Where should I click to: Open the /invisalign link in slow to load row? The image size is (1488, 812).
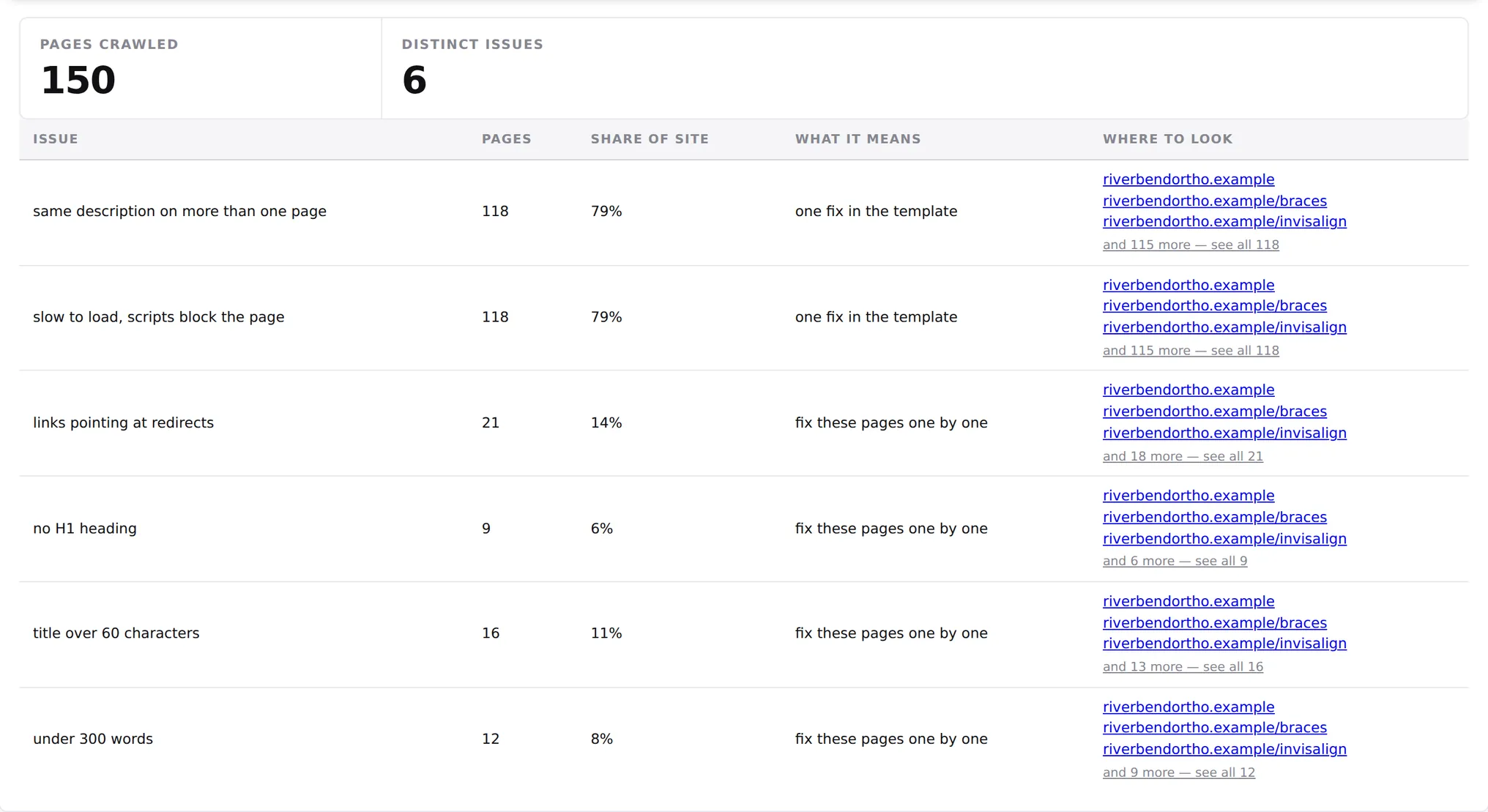coord(1224,327)
